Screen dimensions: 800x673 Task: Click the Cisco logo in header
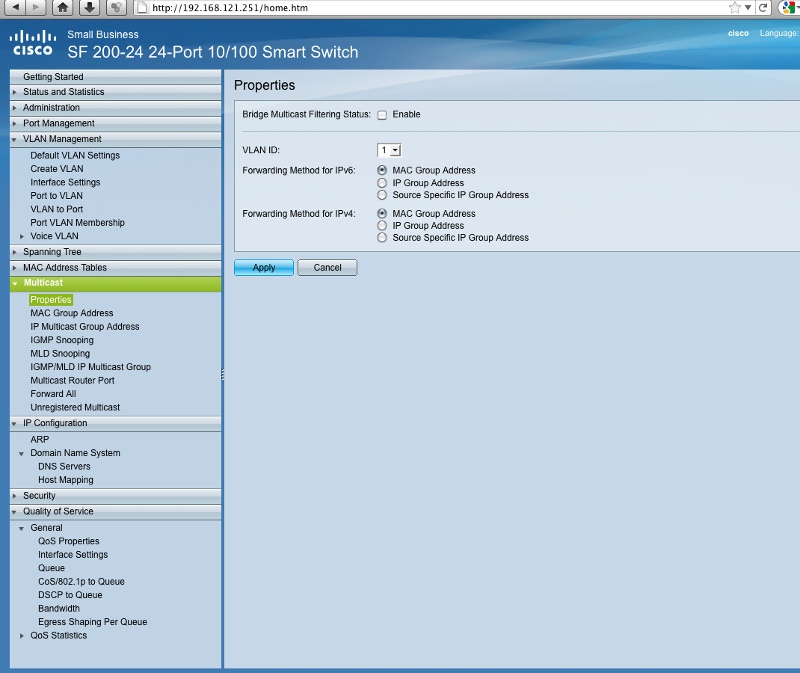click(x=31, y=44)
